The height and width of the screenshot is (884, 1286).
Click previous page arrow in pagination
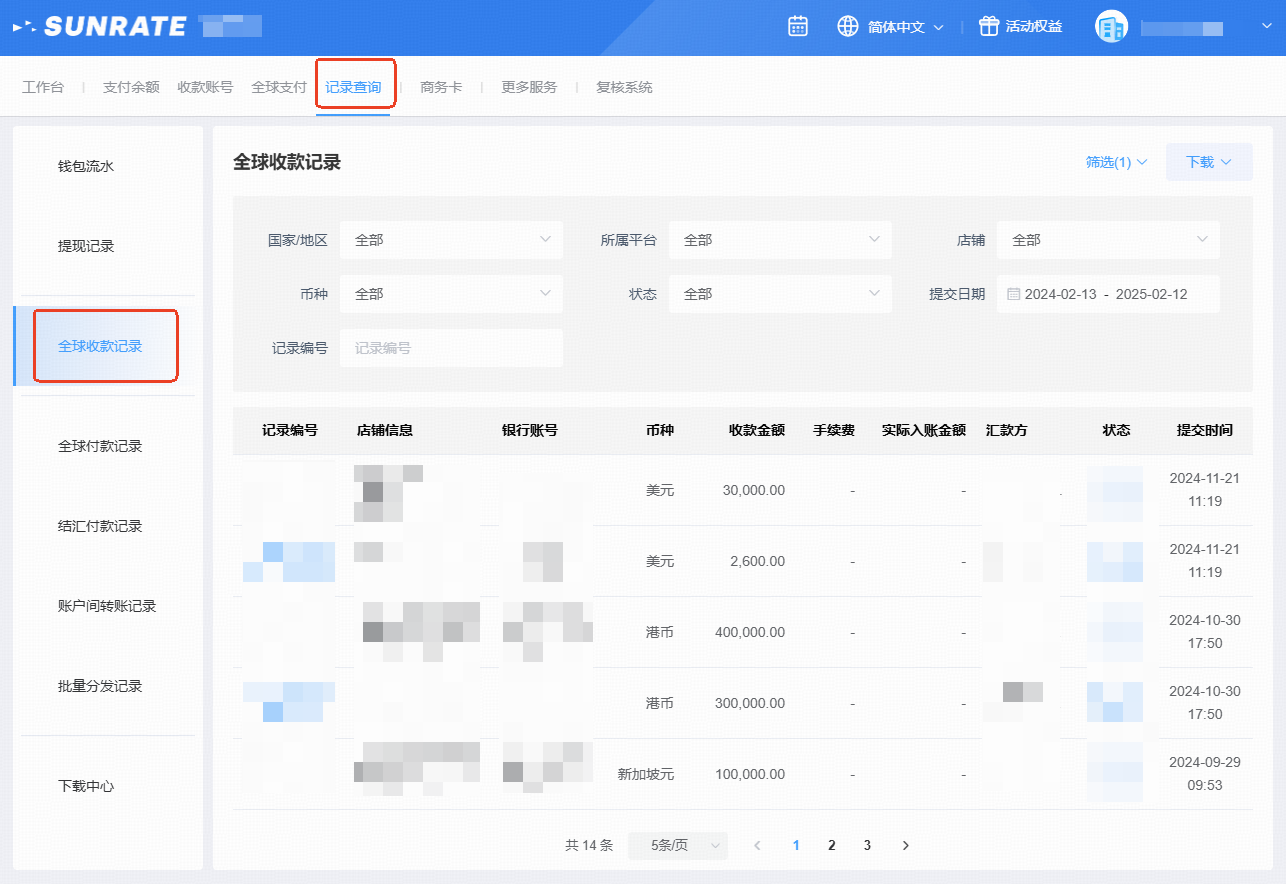(x=757, y=845)
